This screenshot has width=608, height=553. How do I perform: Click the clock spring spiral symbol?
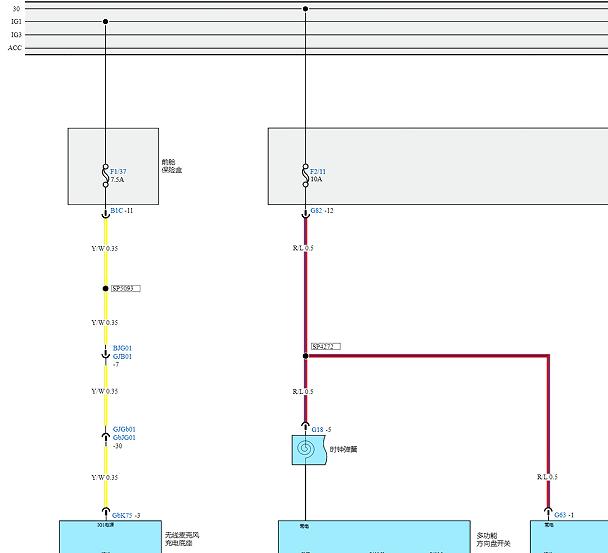306,449
